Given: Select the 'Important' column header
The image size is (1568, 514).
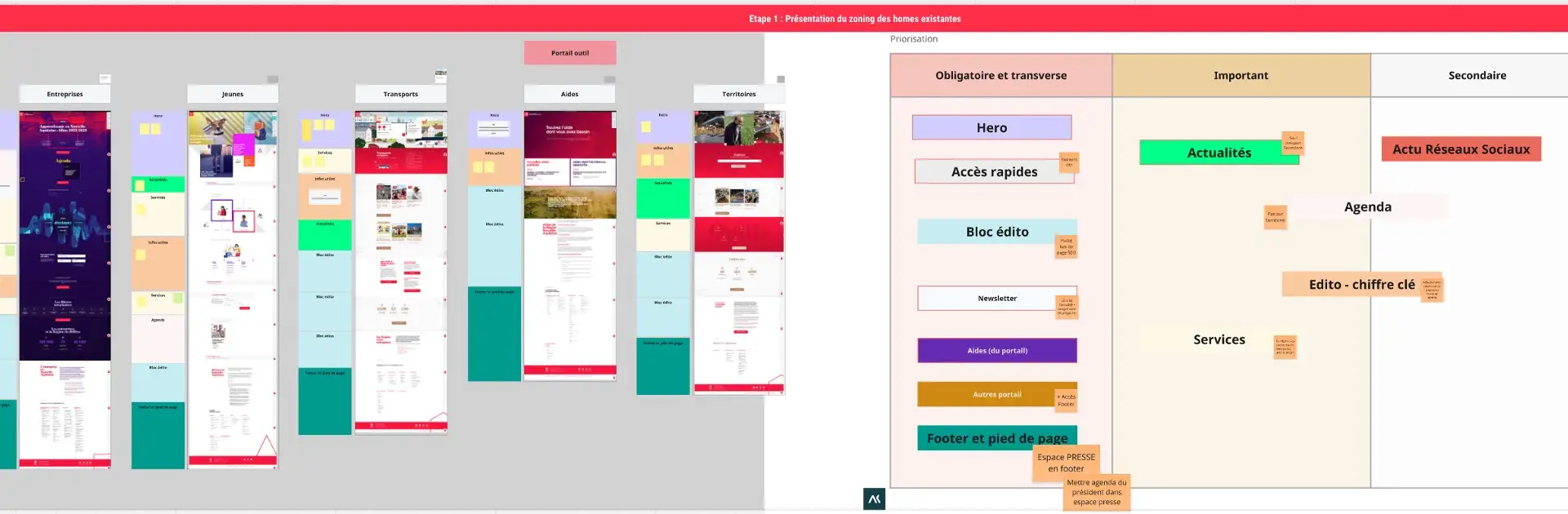Looking at the screenshot, I should [1241, 75].
